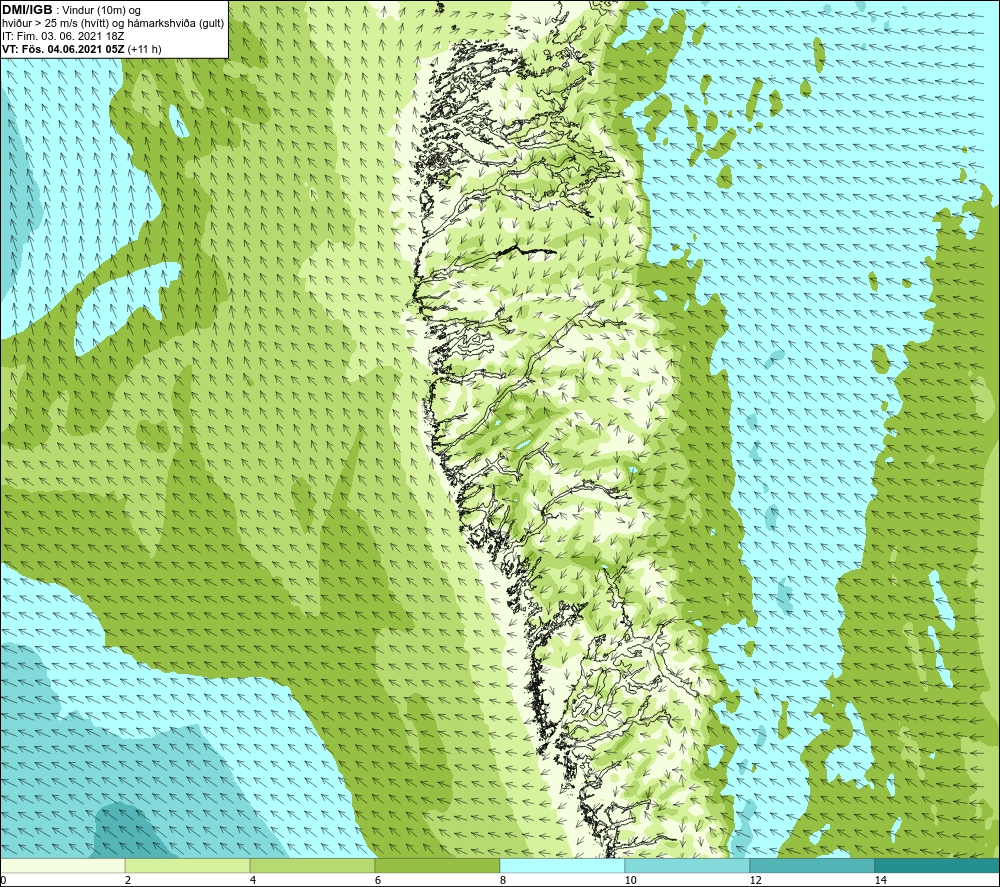1000x887 pixels.
Task: Click the scale label '2'
Action: pyautogui.click(x=128, y=880)
